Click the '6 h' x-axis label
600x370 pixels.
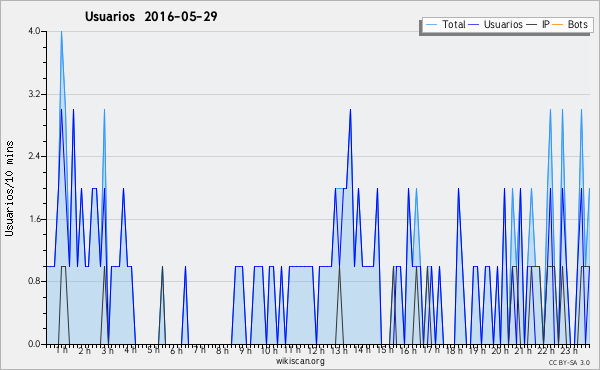pyautogui.click(x=176, y=350)
